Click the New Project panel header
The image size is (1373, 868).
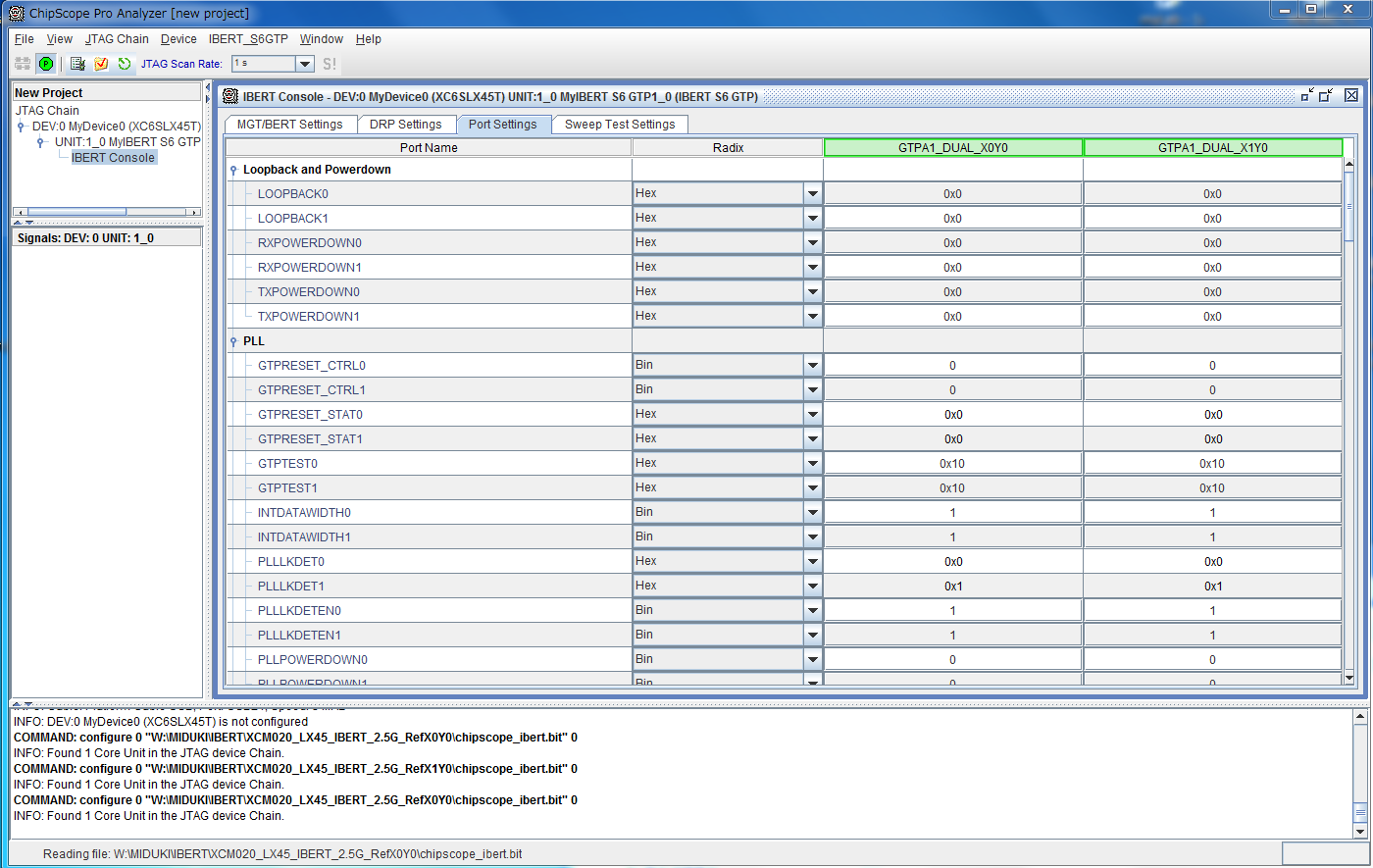[106, 92]
